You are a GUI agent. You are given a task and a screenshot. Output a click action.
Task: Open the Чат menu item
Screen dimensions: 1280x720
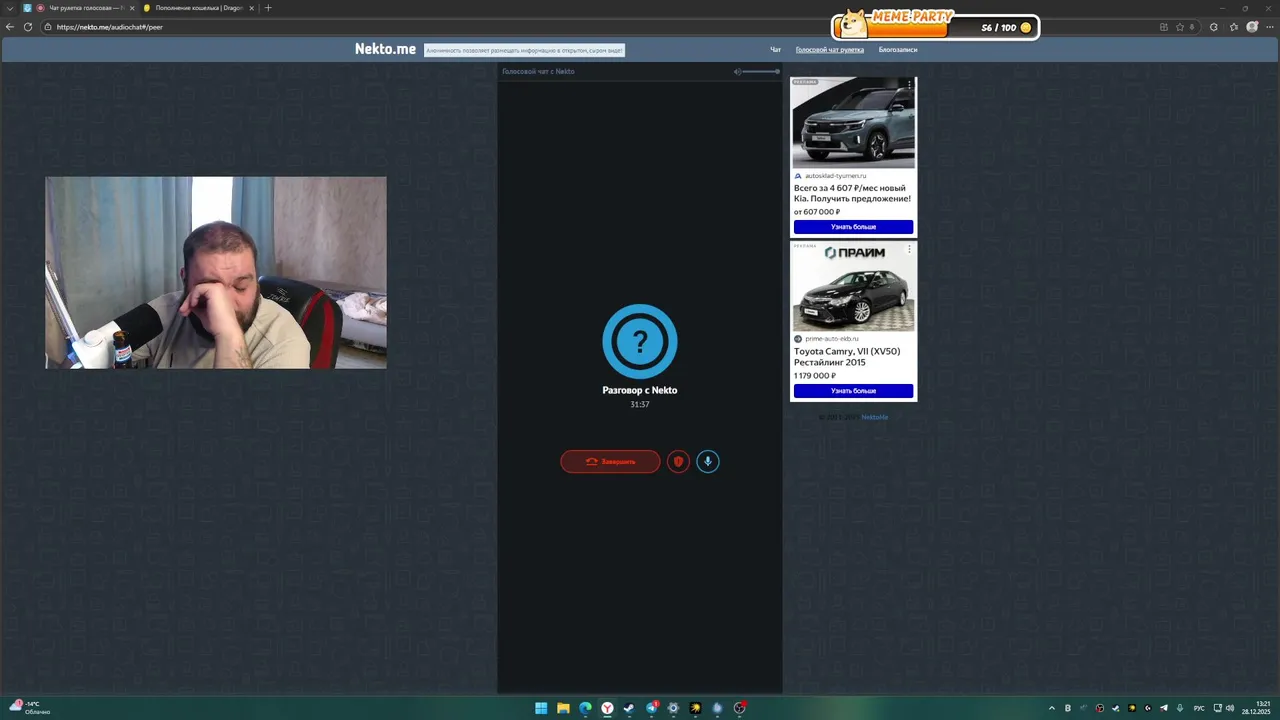[775, 49]
